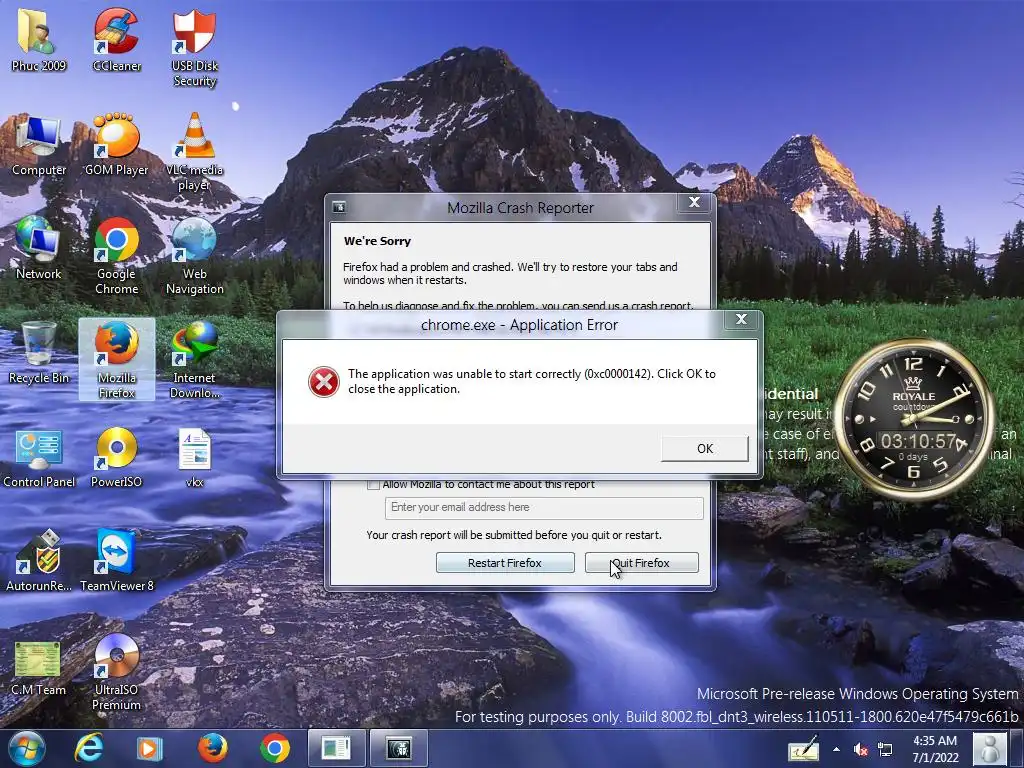Viewport: 1024px width, 768px height.
Task: Open the handwriting input tray icon
Action: 803,748
